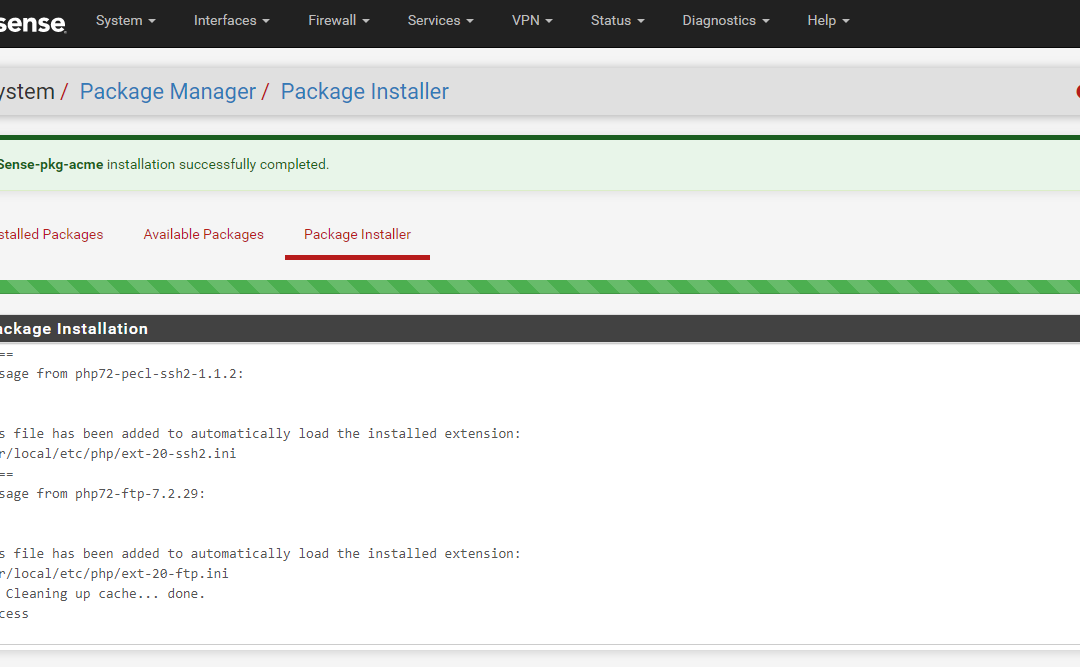Select the Package Installer tab

(357, 234)
